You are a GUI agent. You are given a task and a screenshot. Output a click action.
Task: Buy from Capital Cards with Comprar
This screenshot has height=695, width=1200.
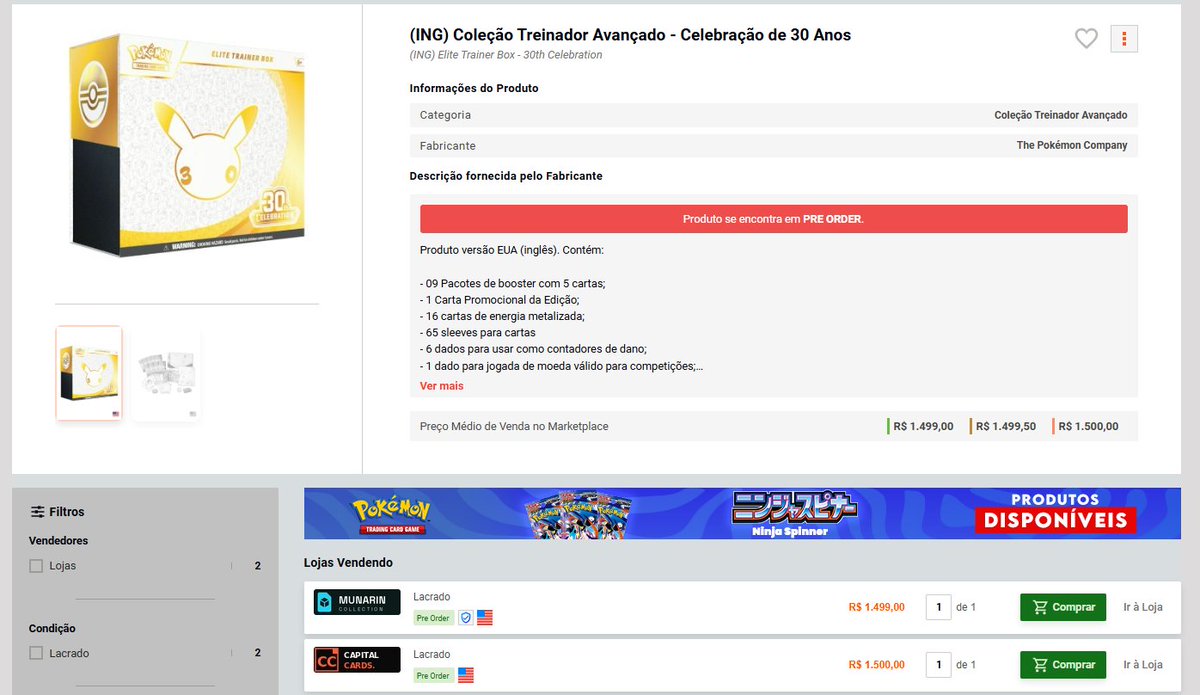coord(1063,665)
